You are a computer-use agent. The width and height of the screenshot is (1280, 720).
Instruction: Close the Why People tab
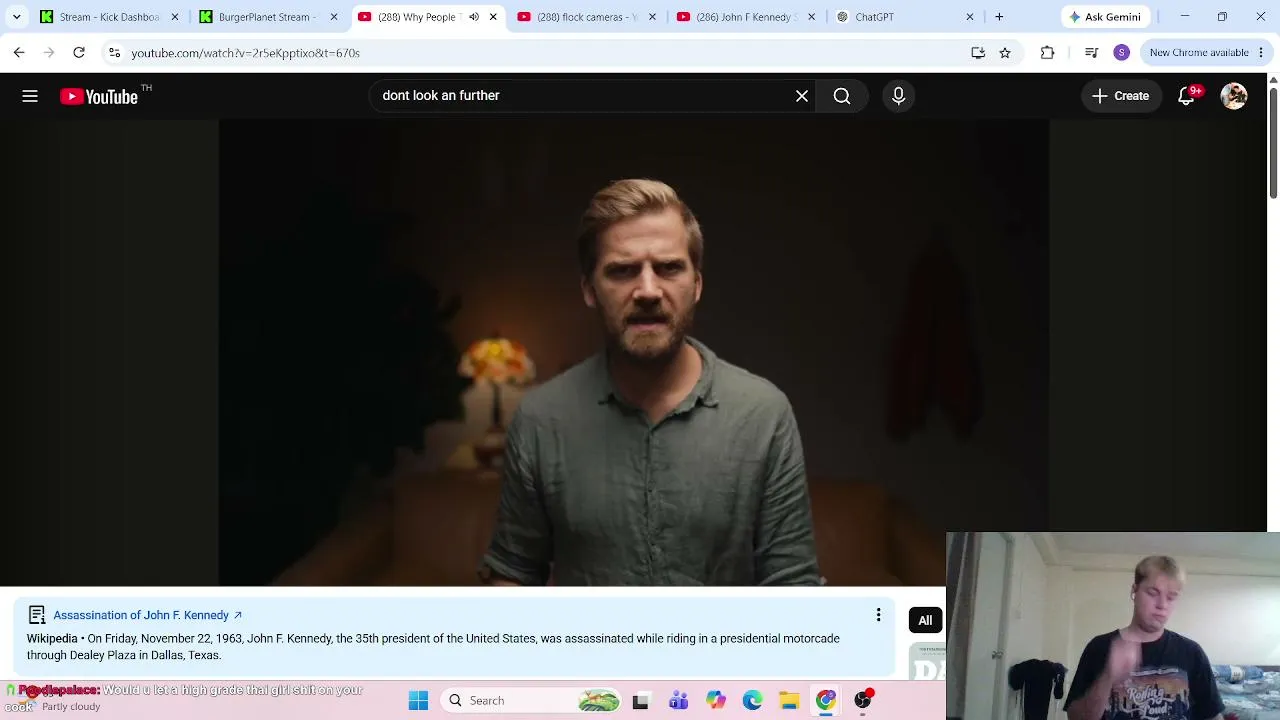pyautogui.click(x=493, y=17)
